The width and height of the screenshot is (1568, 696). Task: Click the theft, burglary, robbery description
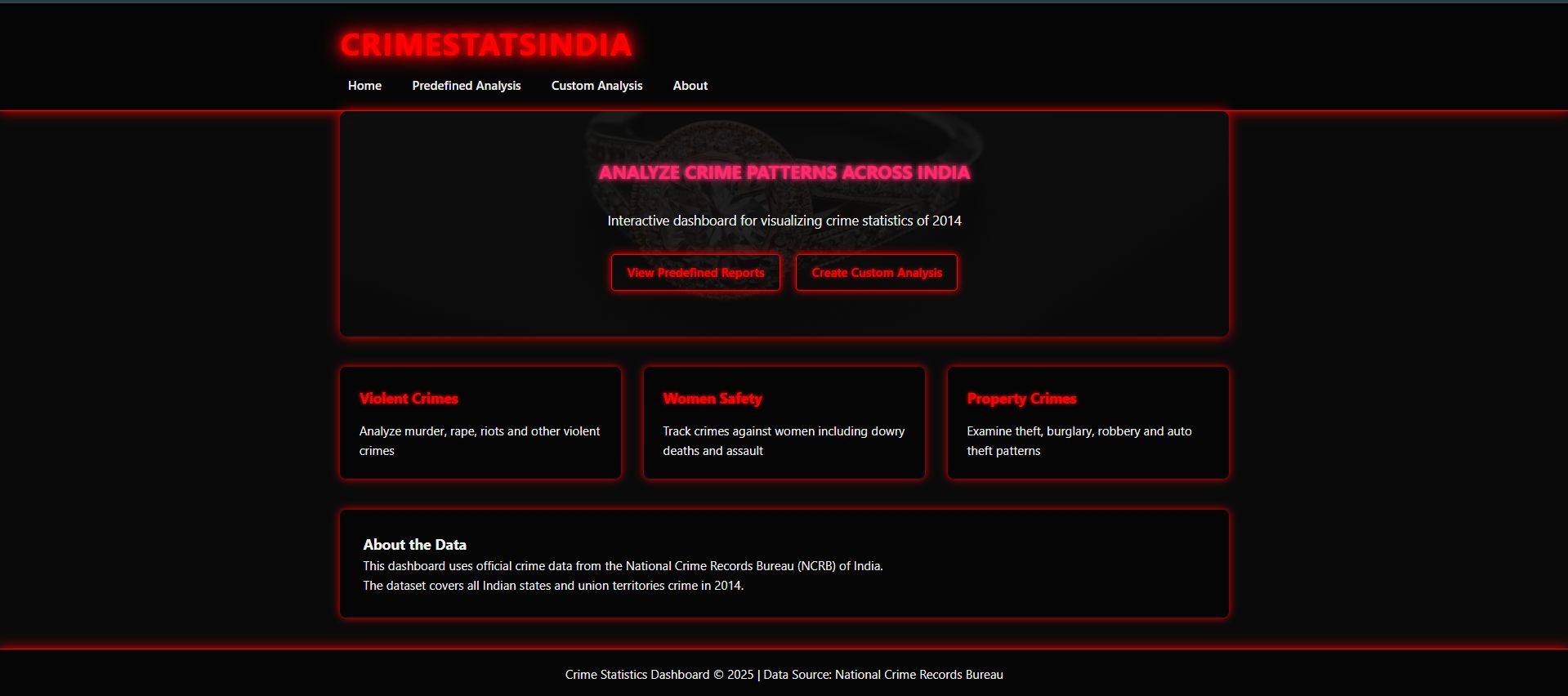(1079, 440)
